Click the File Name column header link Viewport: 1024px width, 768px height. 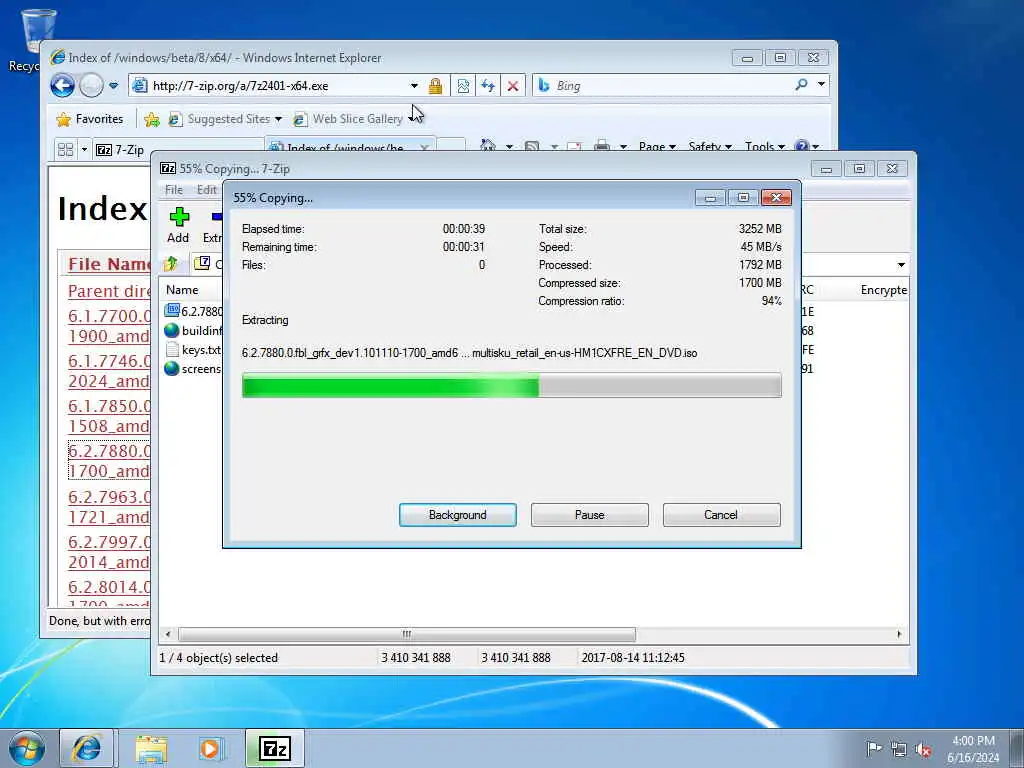coord(109,264)
